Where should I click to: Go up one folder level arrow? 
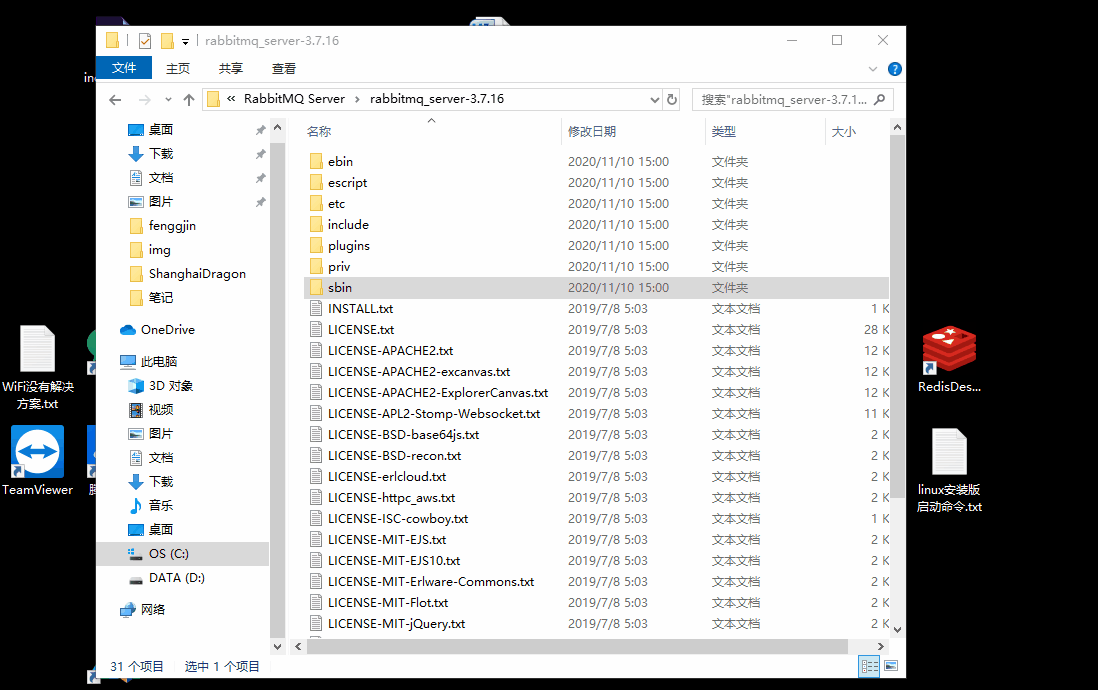tap(189, 99)
